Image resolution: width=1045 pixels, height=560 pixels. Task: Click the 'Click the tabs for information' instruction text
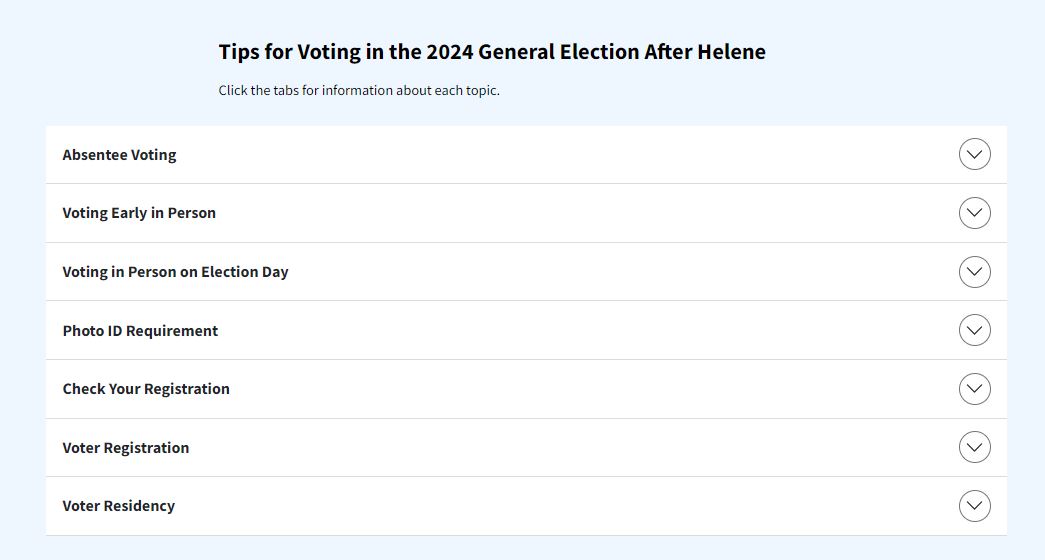click(x=359, y=91)
